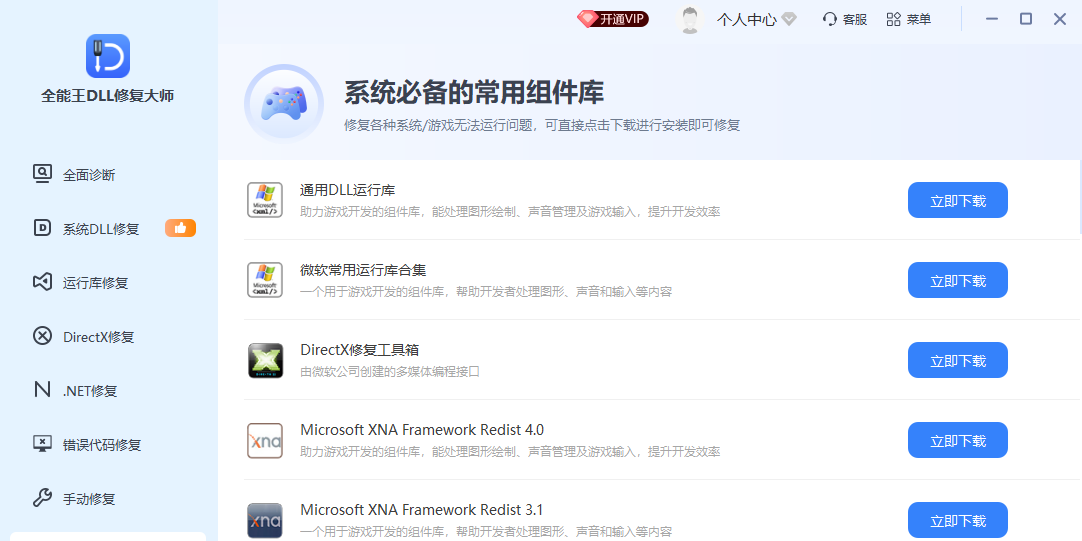Download DirectX修复工具箱 now

(958, 360)
